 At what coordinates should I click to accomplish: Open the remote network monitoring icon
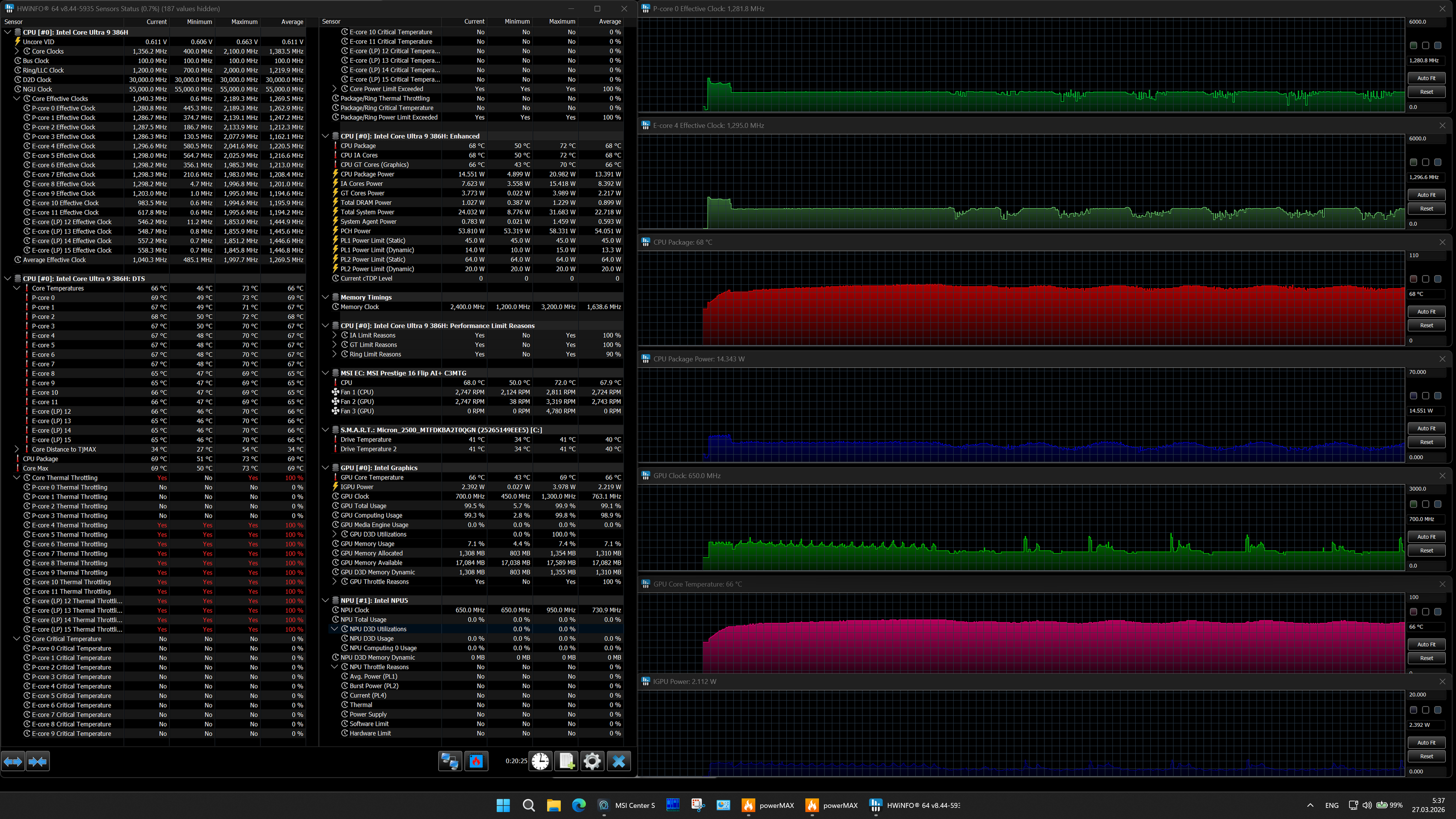click(450, 761)
